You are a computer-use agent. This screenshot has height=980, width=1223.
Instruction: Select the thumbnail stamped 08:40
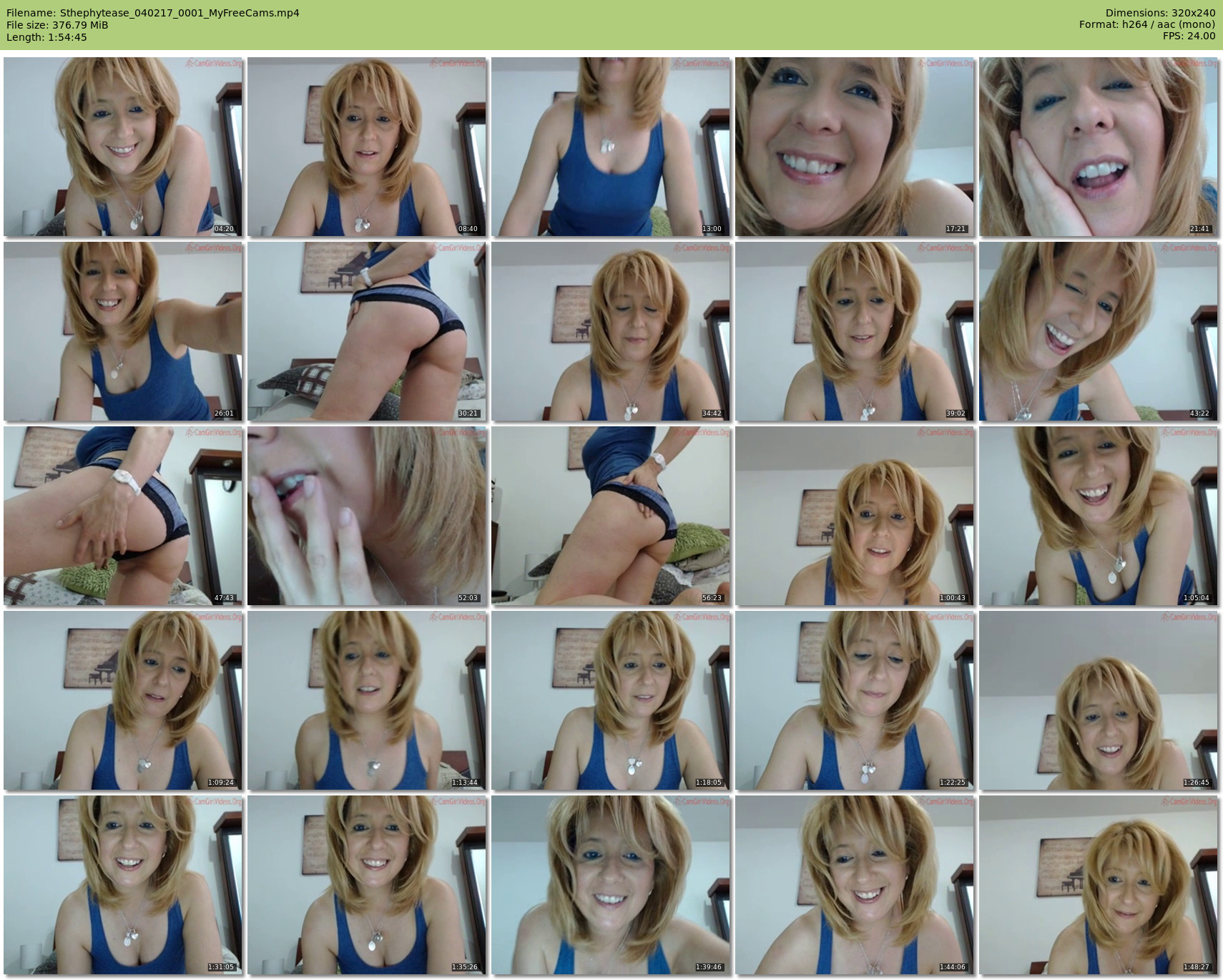367,147
